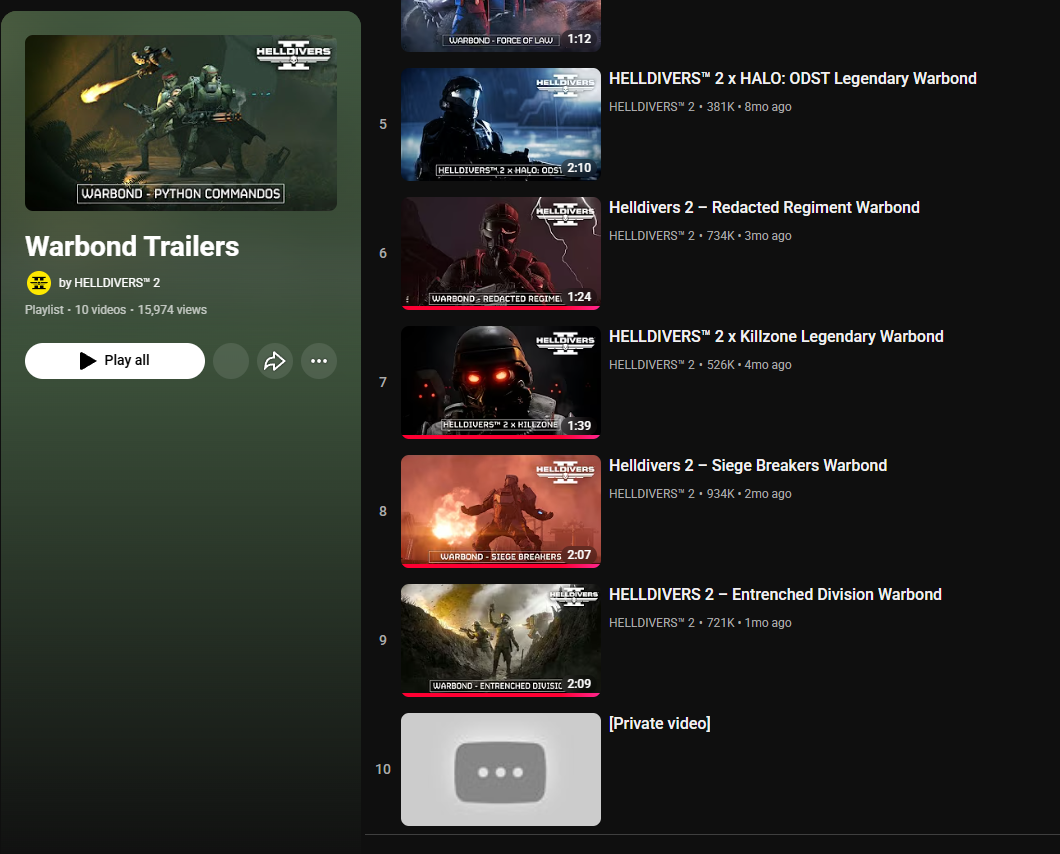Click the 2:09 duration badge on Entrenched thumbnail

coord(579,684)
